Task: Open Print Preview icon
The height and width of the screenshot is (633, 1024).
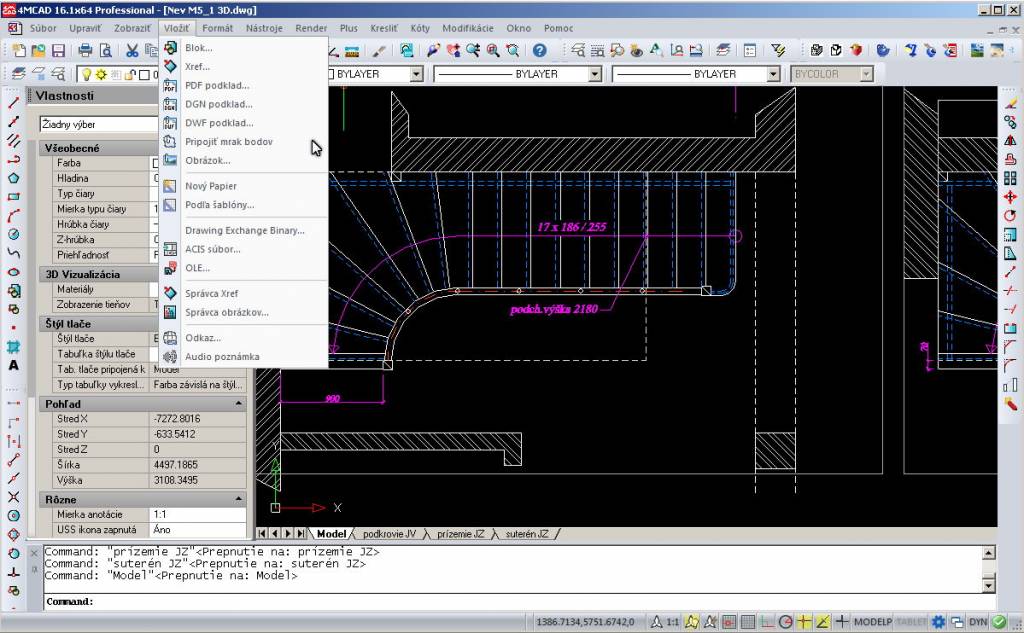Action: pos(105,50)
